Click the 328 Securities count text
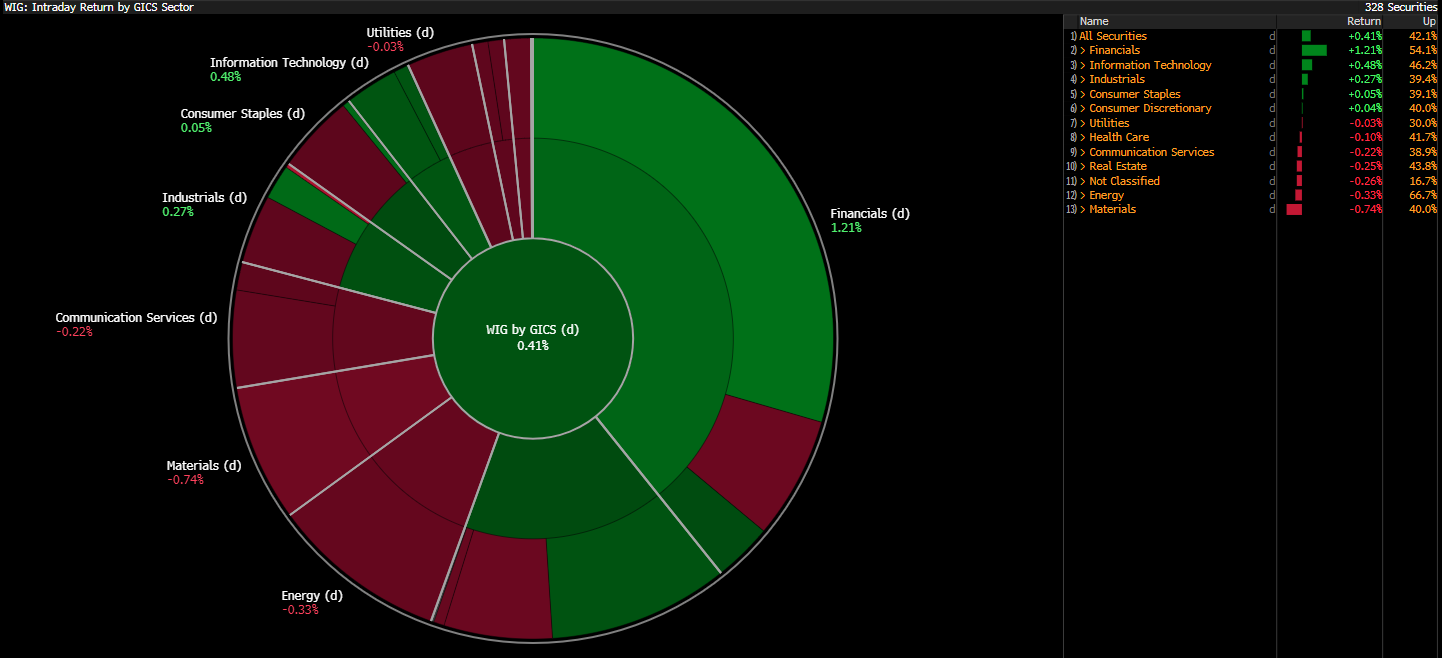 pyautogui.click(x=1401, y=7)
